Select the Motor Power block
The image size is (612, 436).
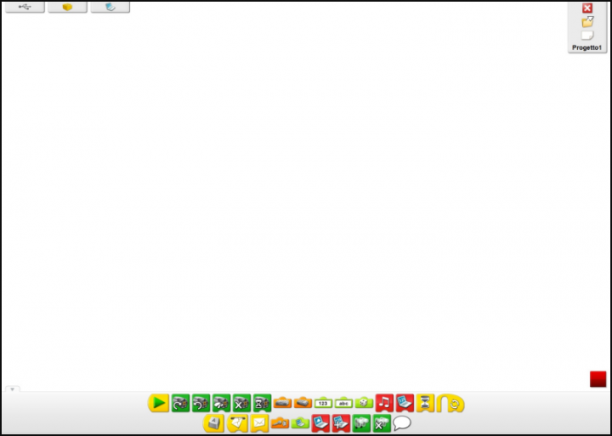(221, 403)
